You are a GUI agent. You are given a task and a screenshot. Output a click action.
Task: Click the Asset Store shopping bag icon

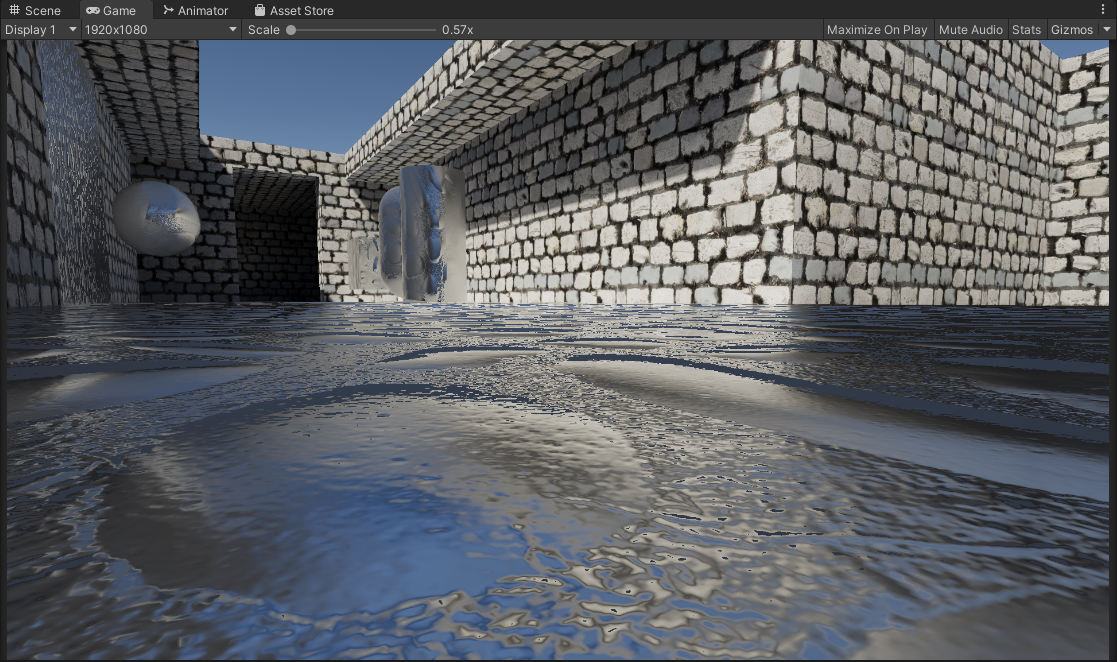click(260, 10)
